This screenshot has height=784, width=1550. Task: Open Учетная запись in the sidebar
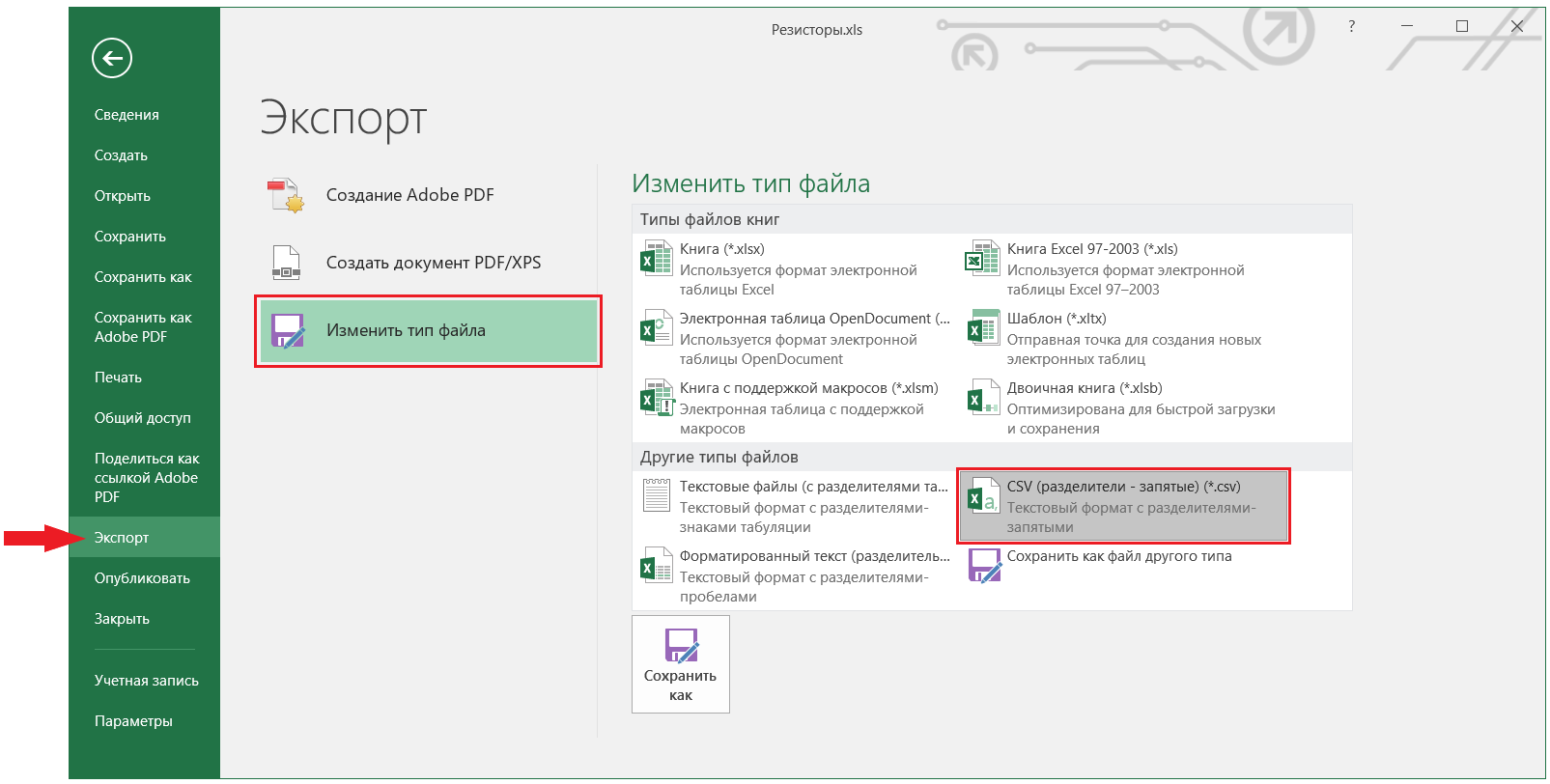coord(144,681)
